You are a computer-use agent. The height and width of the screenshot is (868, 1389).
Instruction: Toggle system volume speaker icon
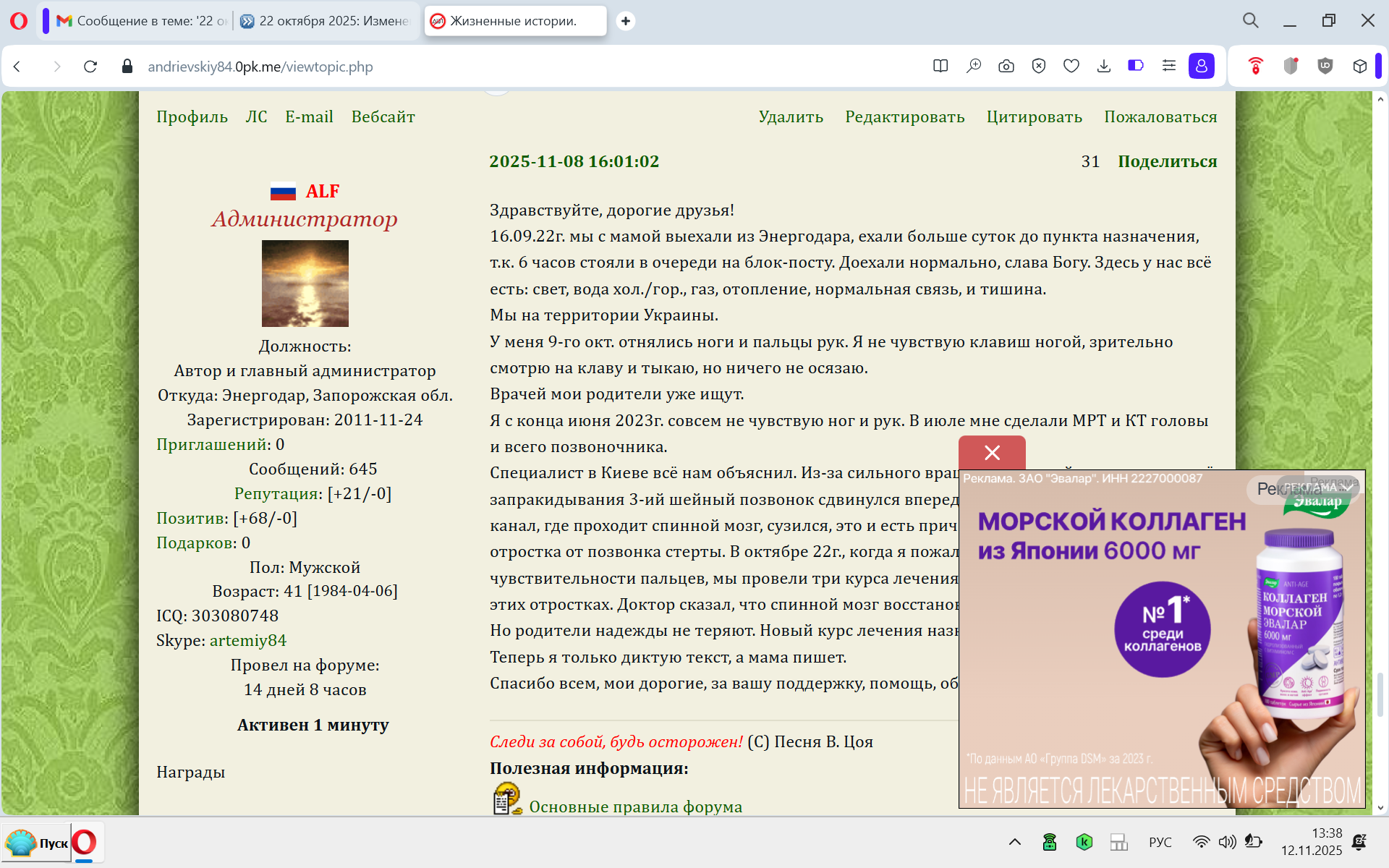(1227, 842)
